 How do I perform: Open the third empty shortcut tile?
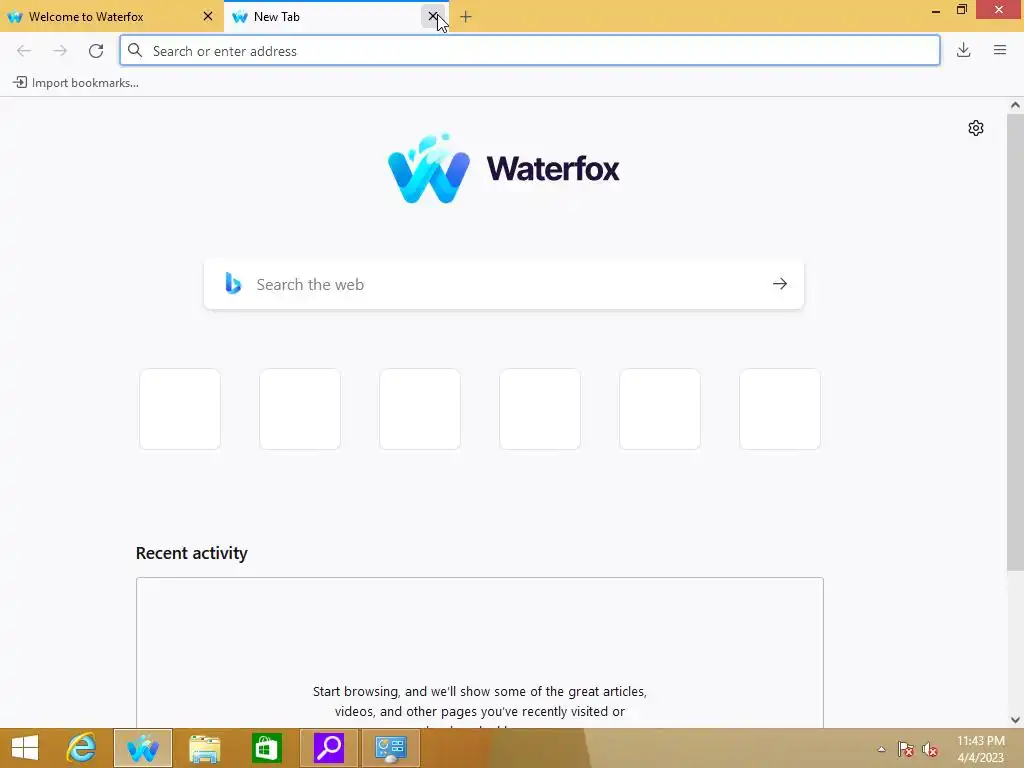coord(420,409)
